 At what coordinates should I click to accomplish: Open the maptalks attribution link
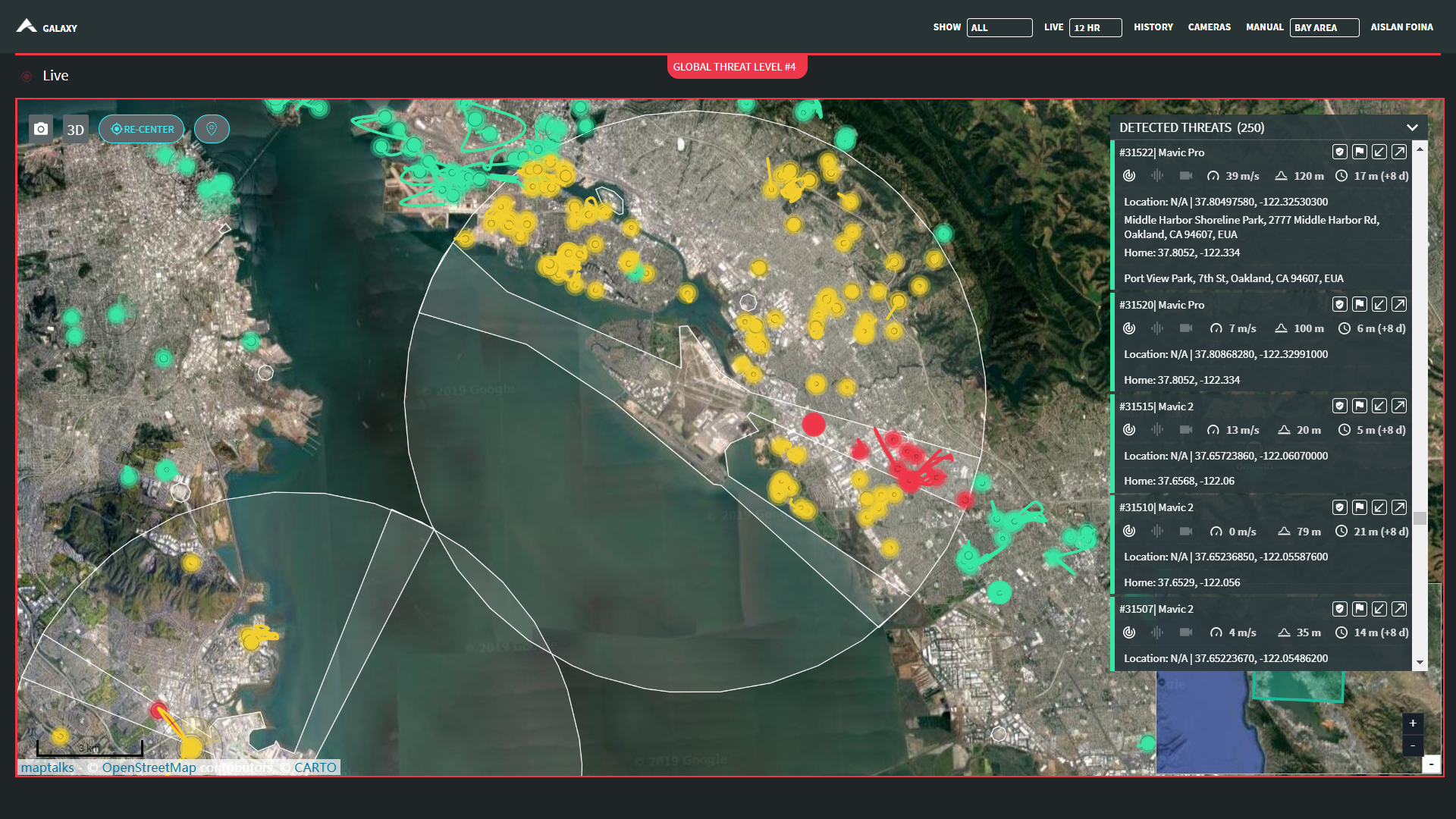[48, 767]
